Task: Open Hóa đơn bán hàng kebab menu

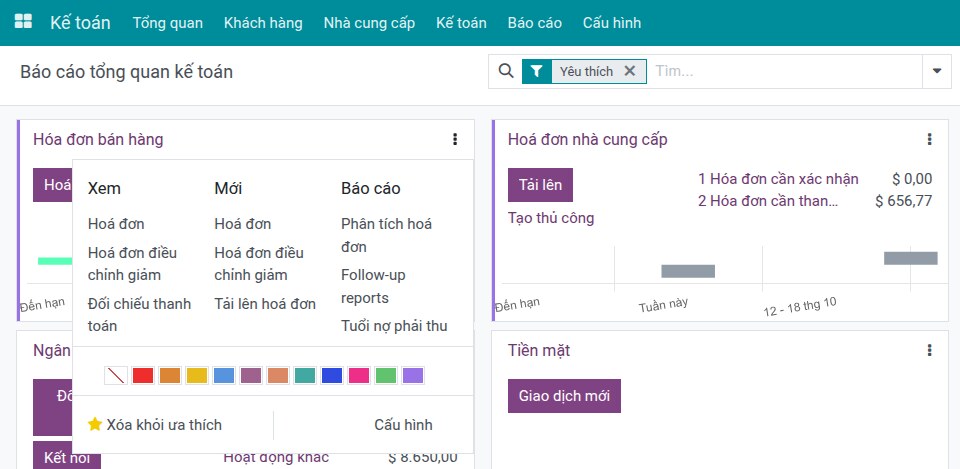Action: [454, 140]
